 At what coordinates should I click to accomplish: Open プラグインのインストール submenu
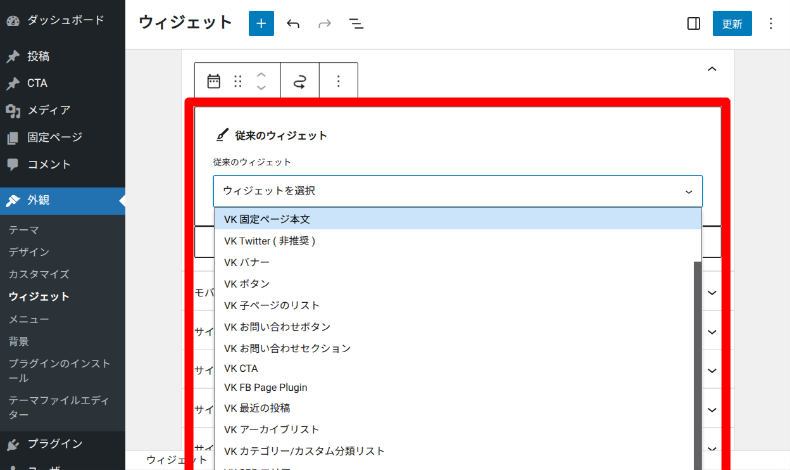59,370
